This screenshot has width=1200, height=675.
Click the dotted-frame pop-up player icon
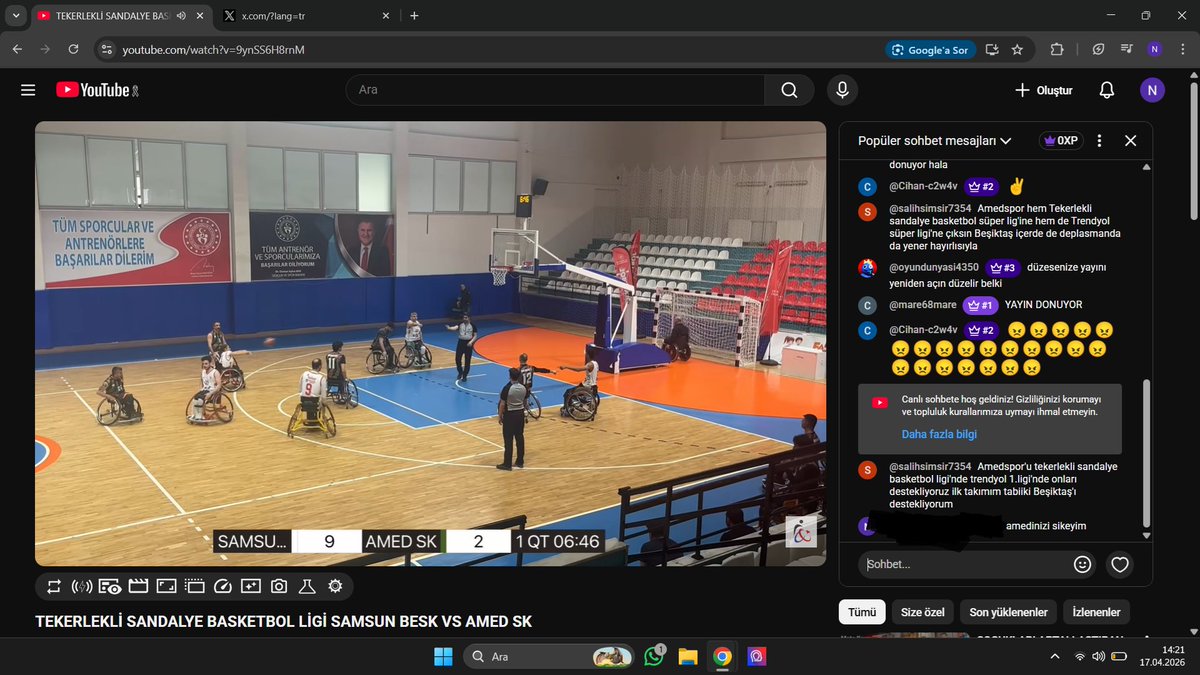point(194,586)
